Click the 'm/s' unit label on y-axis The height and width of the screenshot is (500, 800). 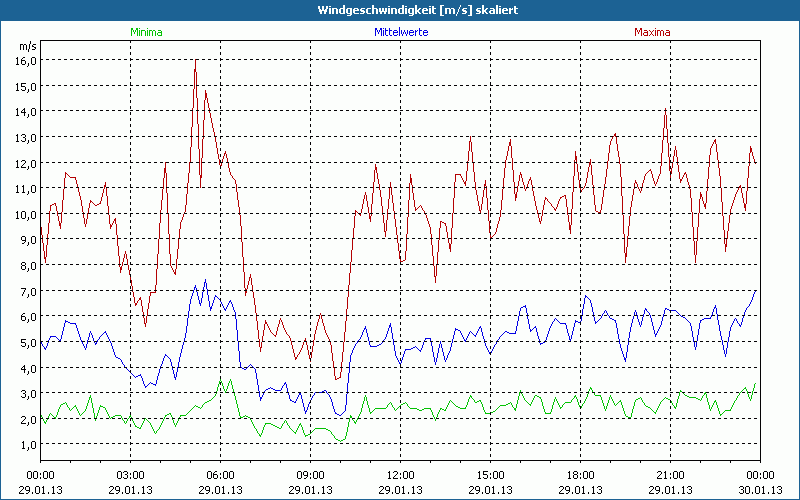click(x=28, y=46)
